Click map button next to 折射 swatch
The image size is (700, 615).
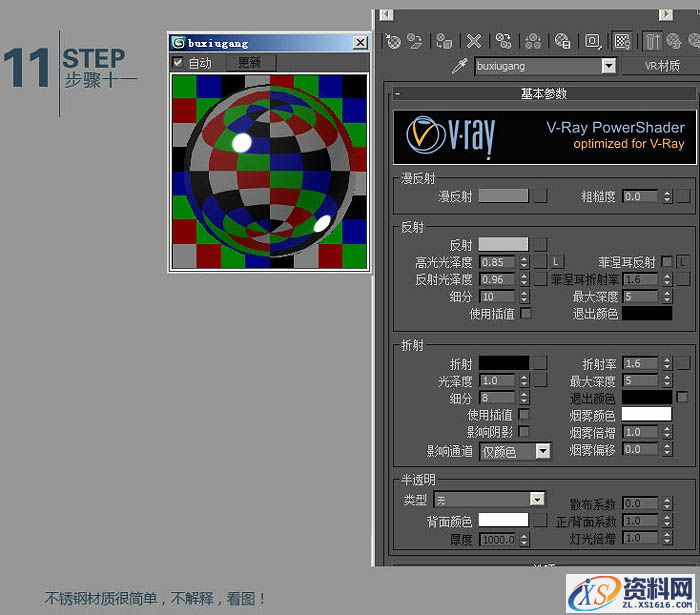tap(540, 363)
